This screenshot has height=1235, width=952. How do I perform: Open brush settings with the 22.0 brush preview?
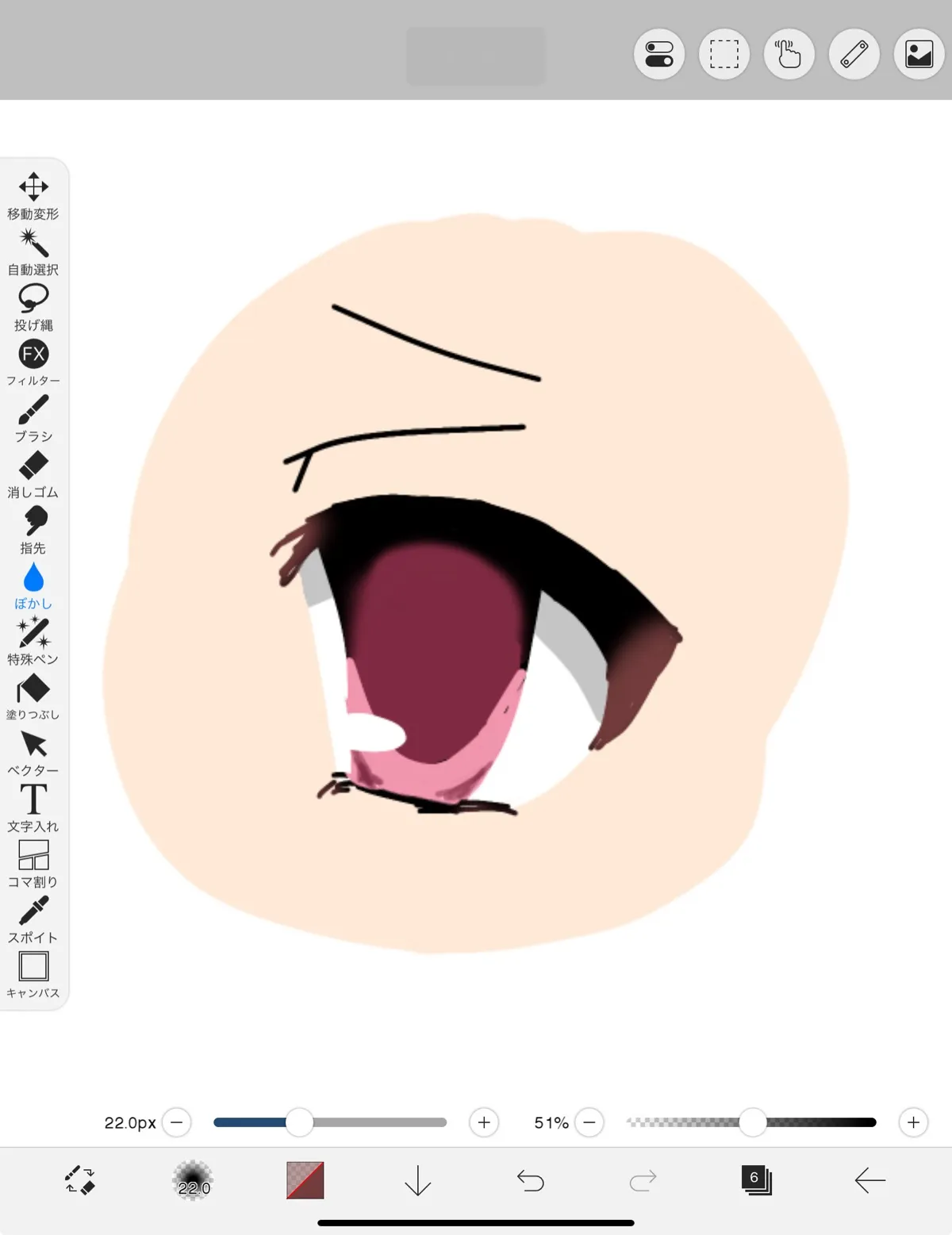[x=193, y=1180]
